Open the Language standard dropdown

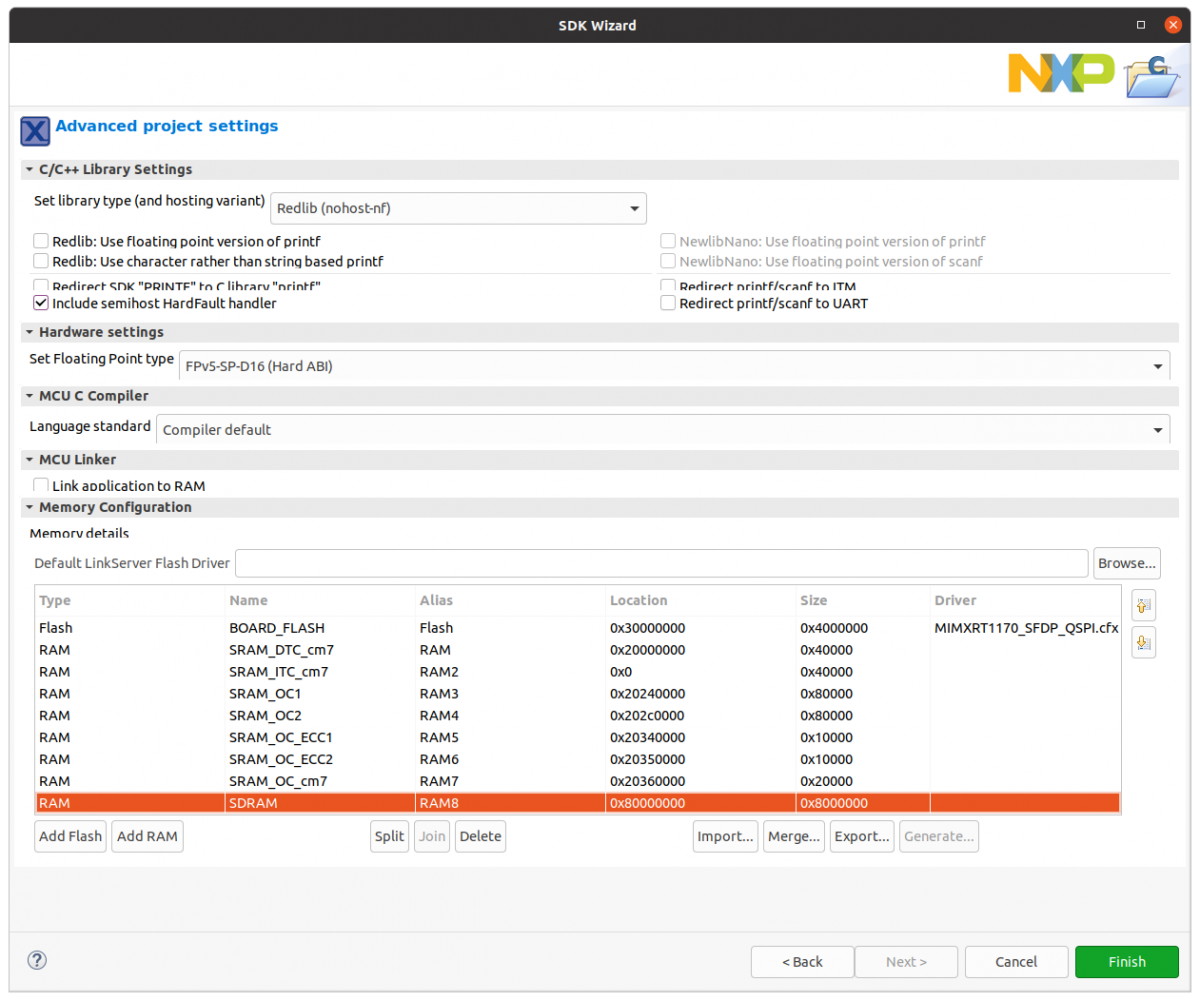coord(662,430)
